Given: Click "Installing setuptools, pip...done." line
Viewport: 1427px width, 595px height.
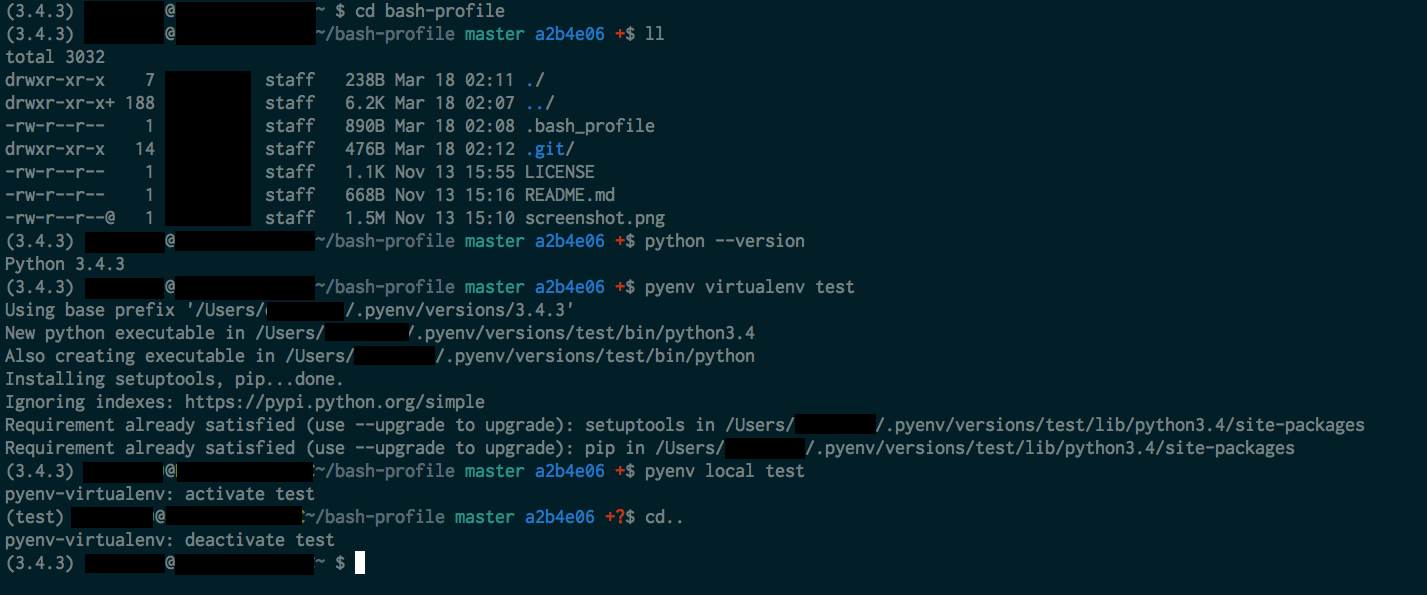Looking at the screenshot, I should click(174, 379).
